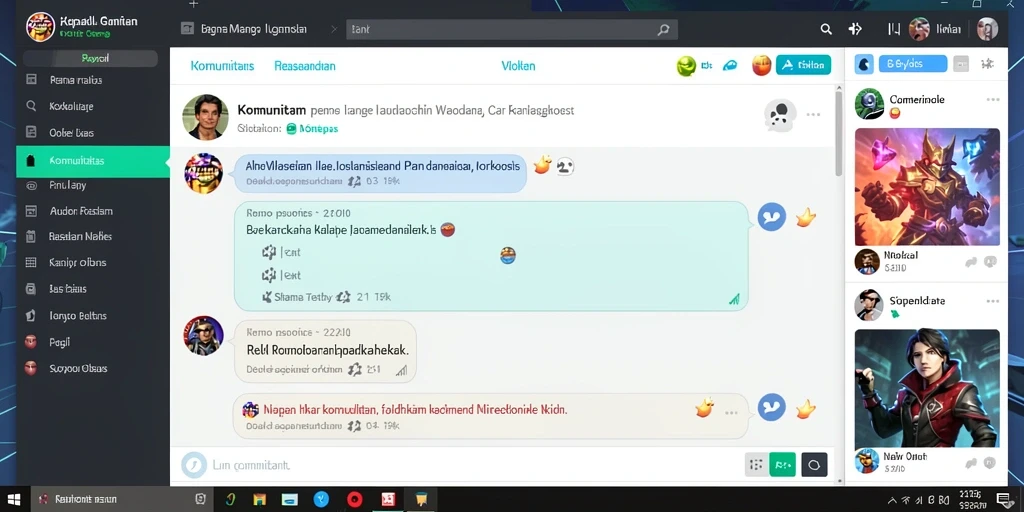Open the three dots inside the Npan hkar message
Viewport: 1024px width, 512px height.
point(731,413)
